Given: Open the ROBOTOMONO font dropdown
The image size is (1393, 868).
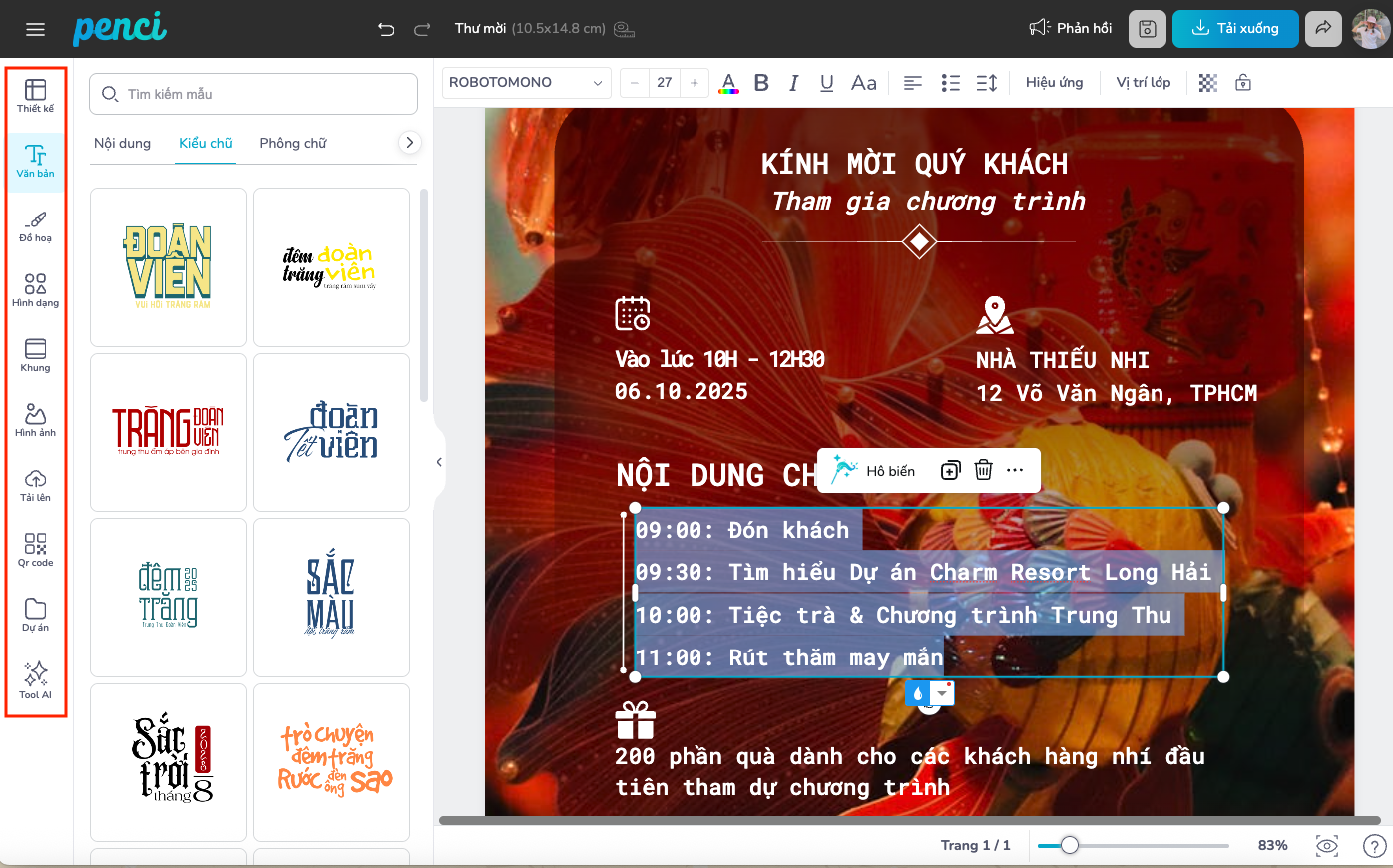Looking at the screenshot, I should 526,83.
